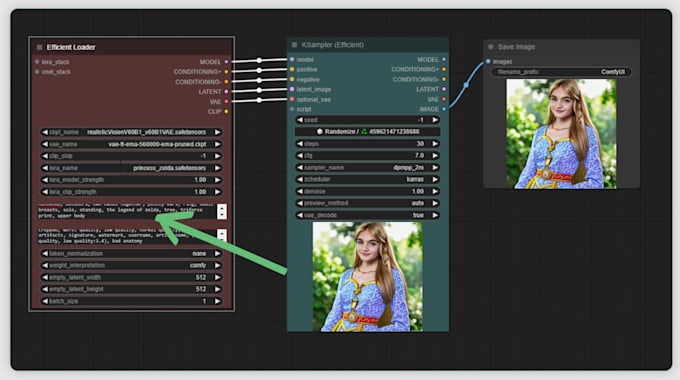Screen dimensions: 680x380
Task: Click the KSampler LATENT output port
Action: tap(444, 89)
